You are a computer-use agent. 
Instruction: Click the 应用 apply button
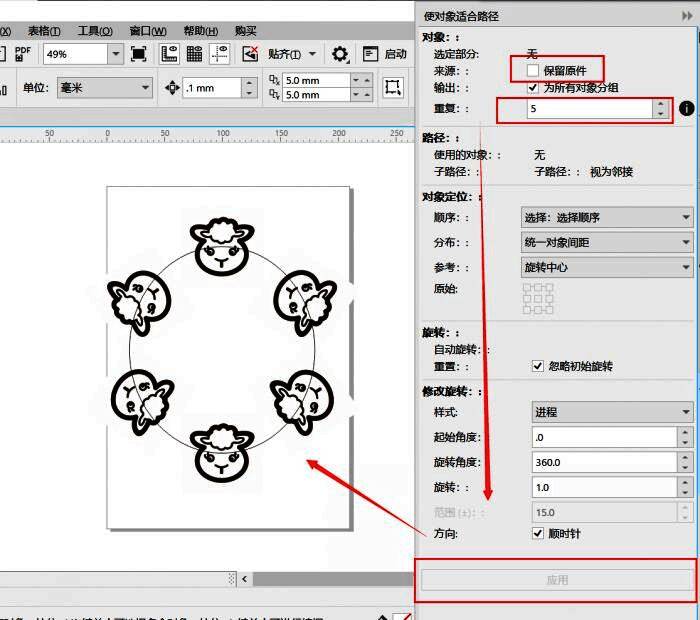point(556,580)
